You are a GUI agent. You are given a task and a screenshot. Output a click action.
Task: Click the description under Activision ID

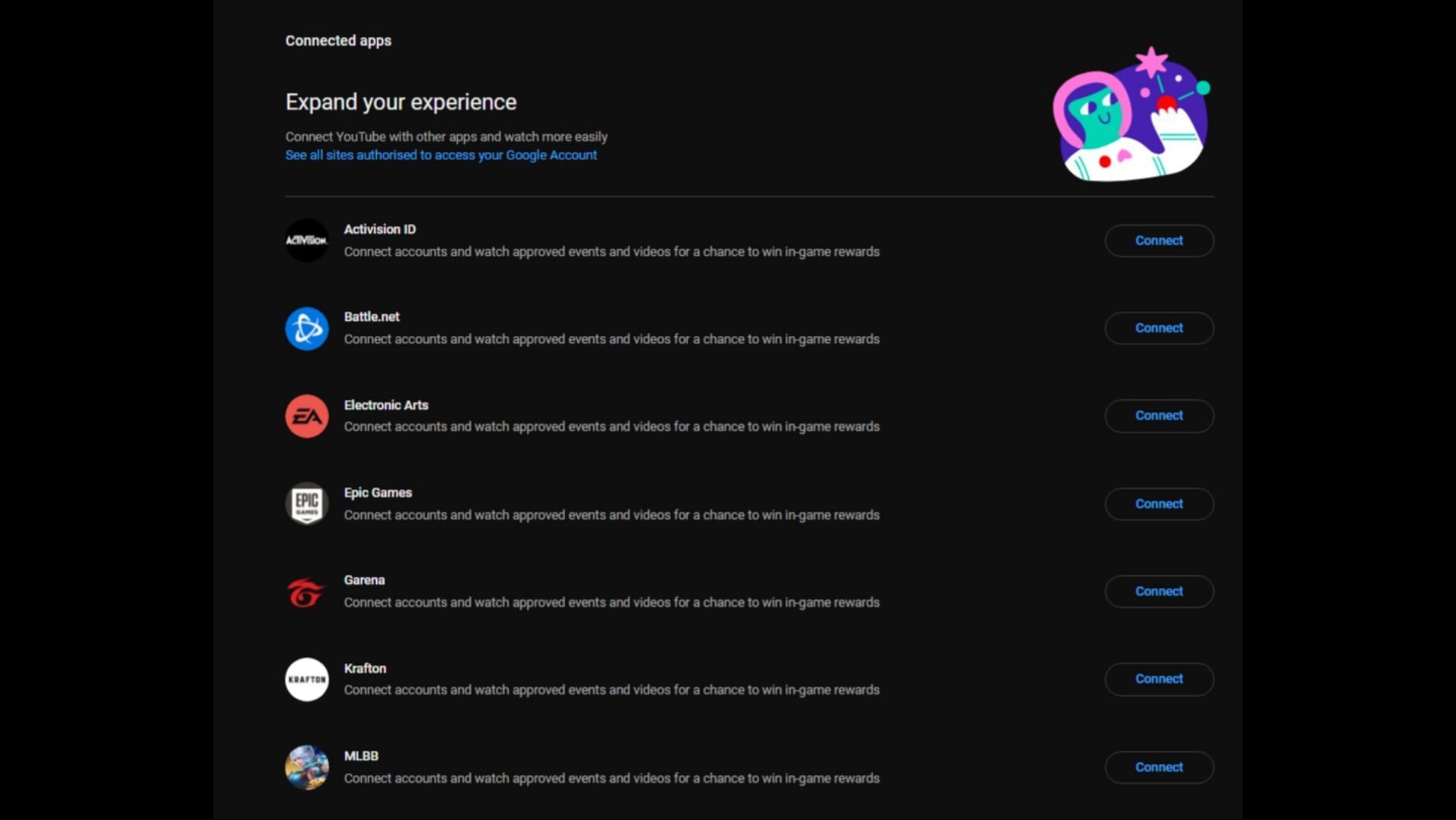click(611, 252)
